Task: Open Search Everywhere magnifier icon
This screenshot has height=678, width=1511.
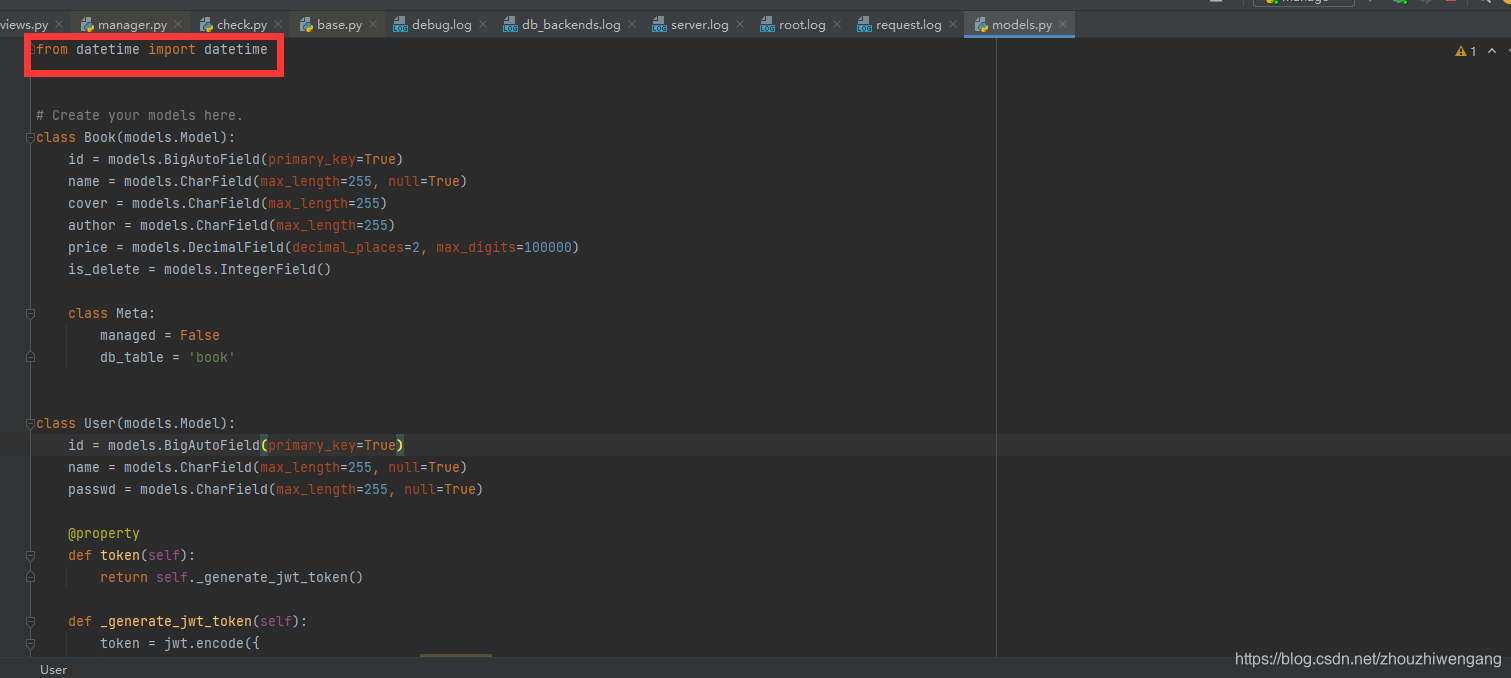Action: pos(1486,4)
